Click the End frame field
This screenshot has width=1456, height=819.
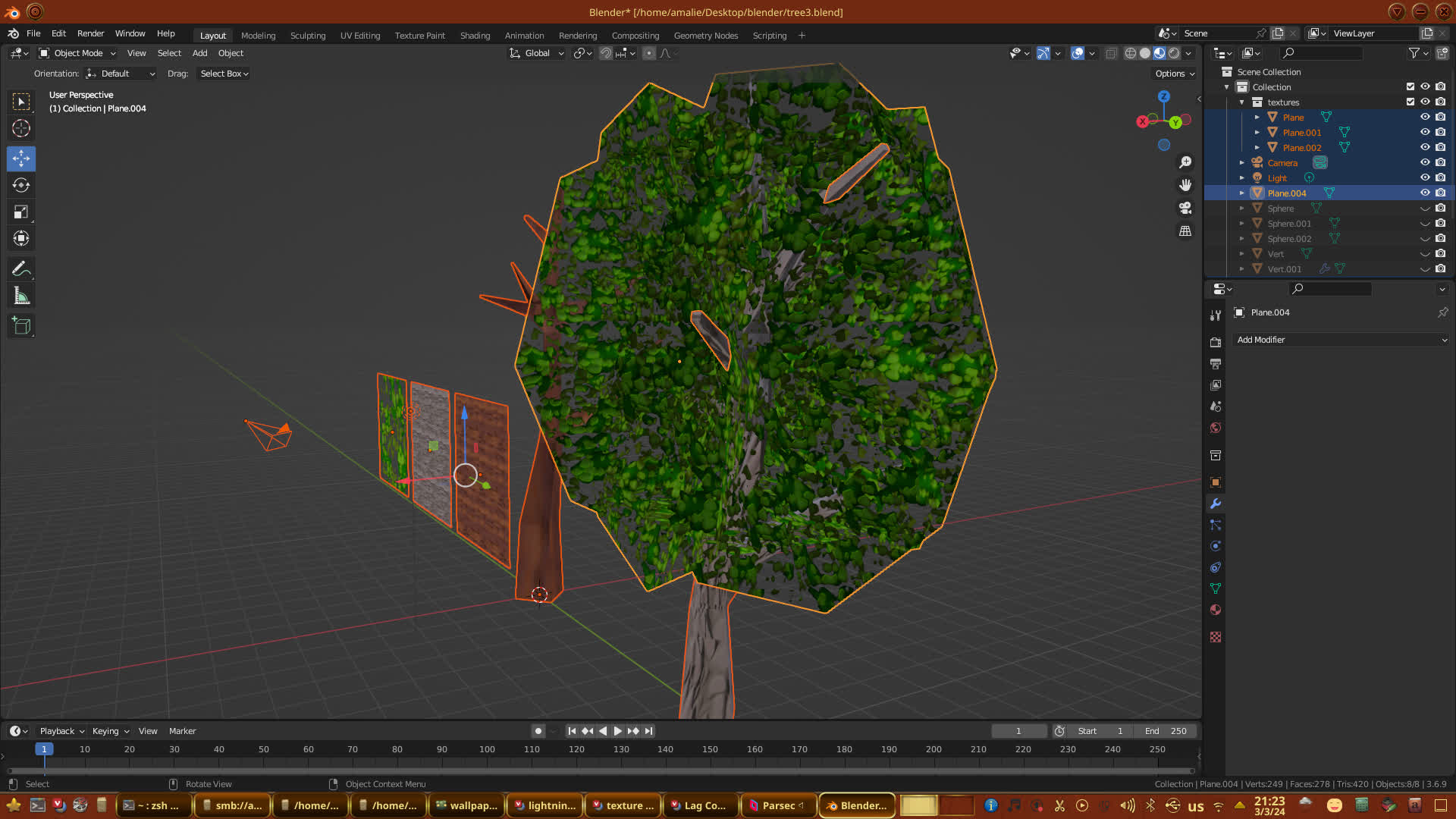point(1166,731)
